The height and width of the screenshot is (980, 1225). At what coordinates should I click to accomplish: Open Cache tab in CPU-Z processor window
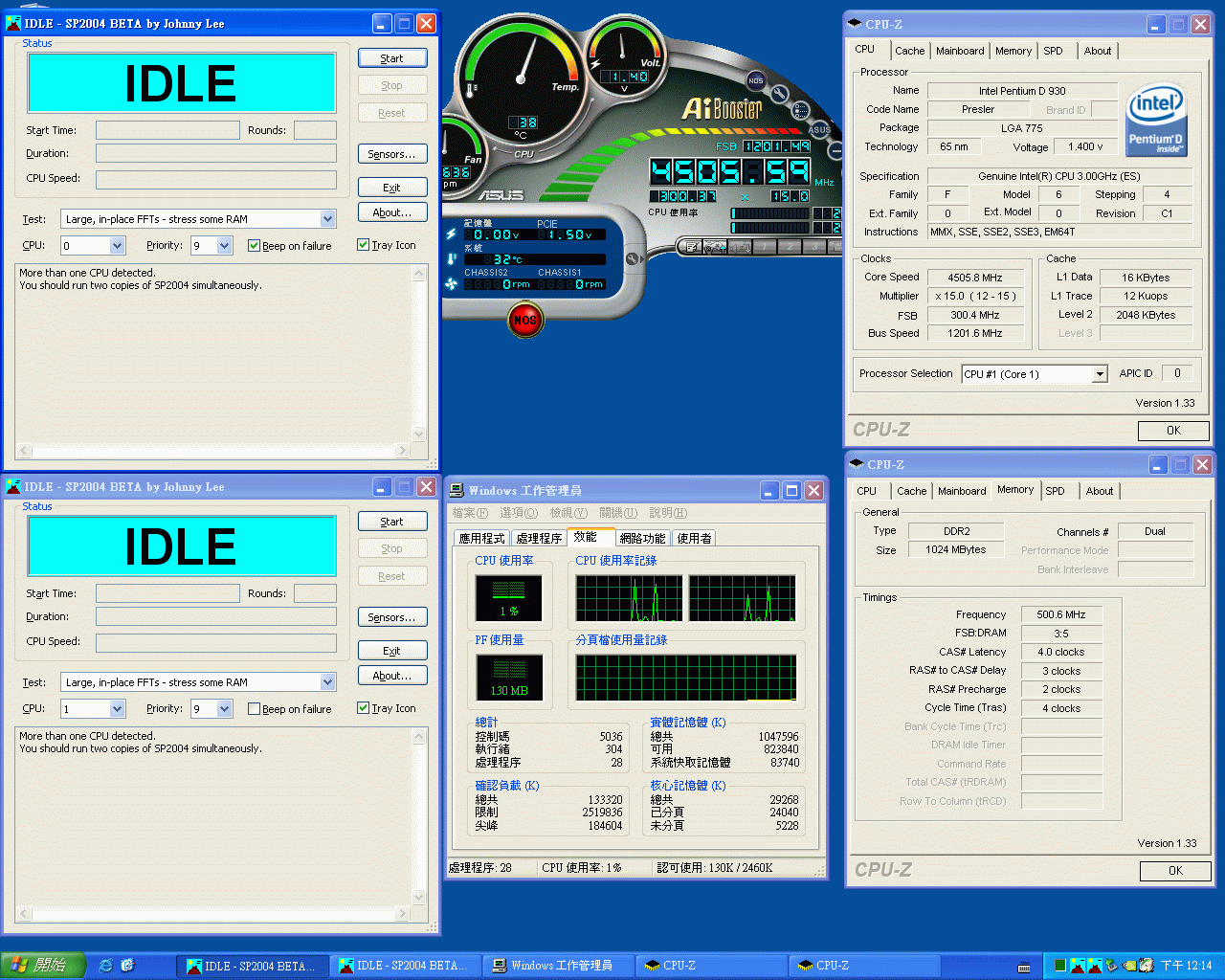click(x=910, y=51)
